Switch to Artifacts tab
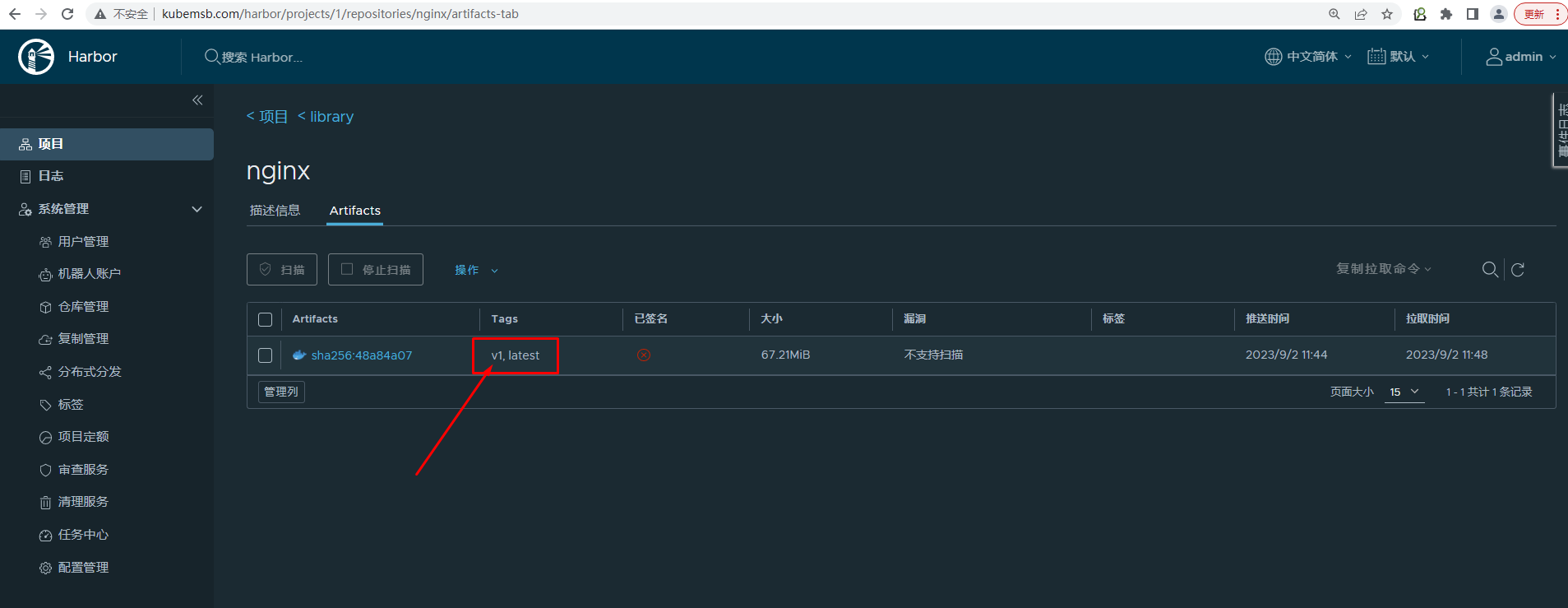The image size is (1568, 608). [x=355, y=211]
